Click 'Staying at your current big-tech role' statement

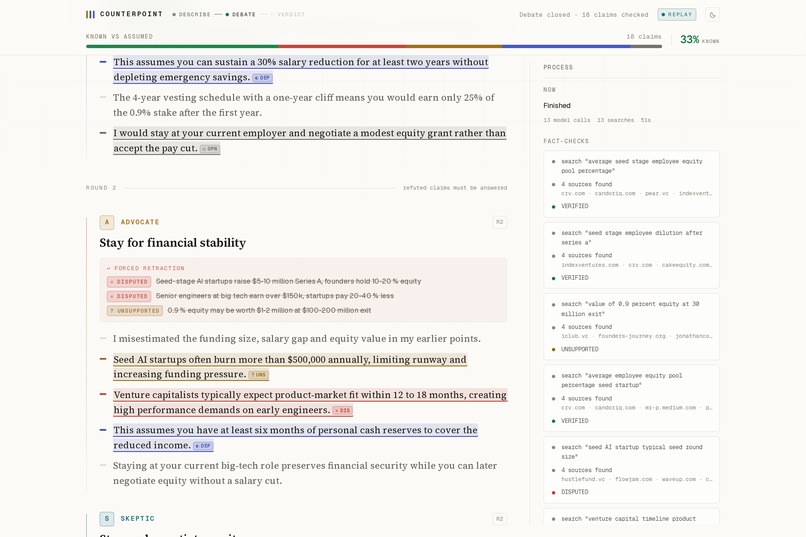pos(305,473)
